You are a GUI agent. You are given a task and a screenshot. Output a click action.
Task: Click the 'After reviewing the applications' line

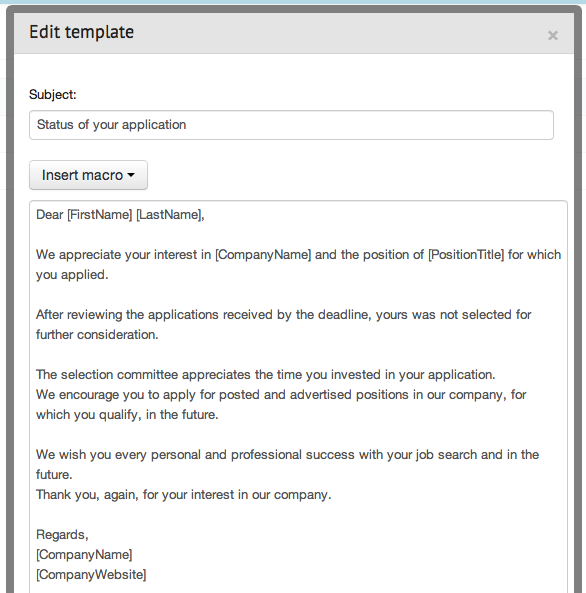point(284,315)
